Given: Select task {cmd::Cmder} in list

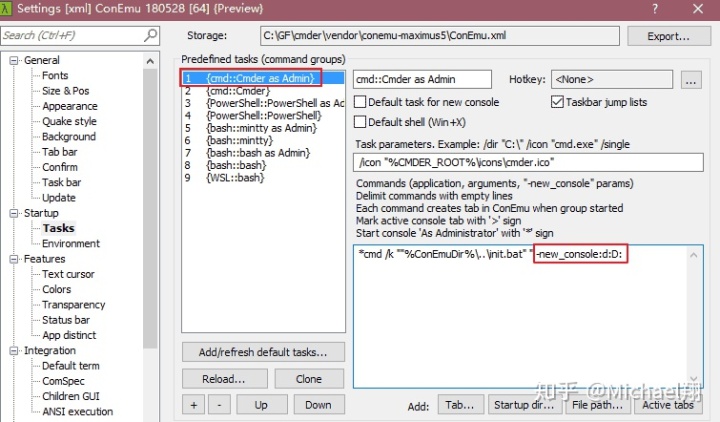Looking at the screenshot, I should pyautogui.click(x=263, y=90).
